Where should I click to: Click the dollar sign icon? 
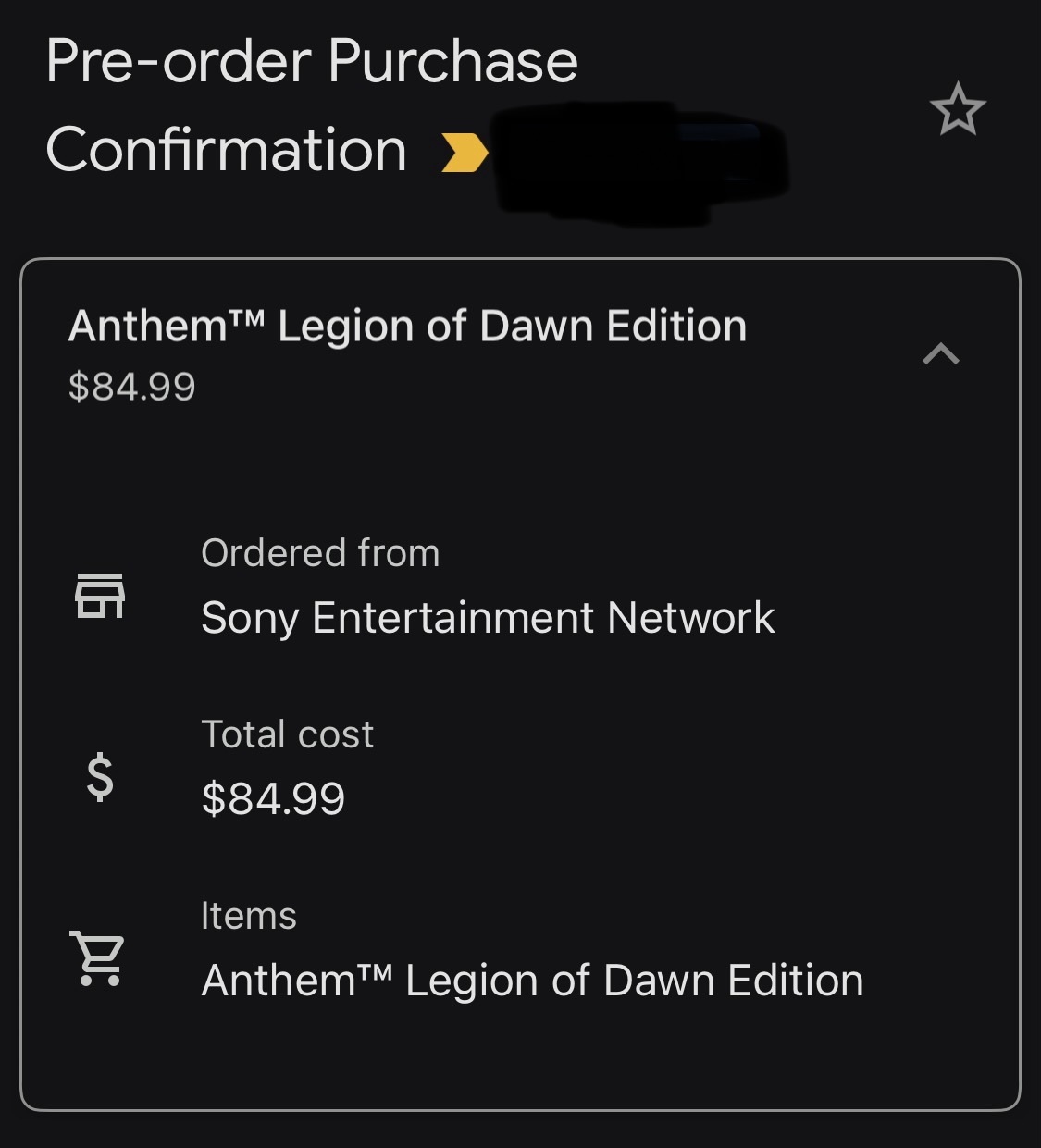[x=100, y=776]
